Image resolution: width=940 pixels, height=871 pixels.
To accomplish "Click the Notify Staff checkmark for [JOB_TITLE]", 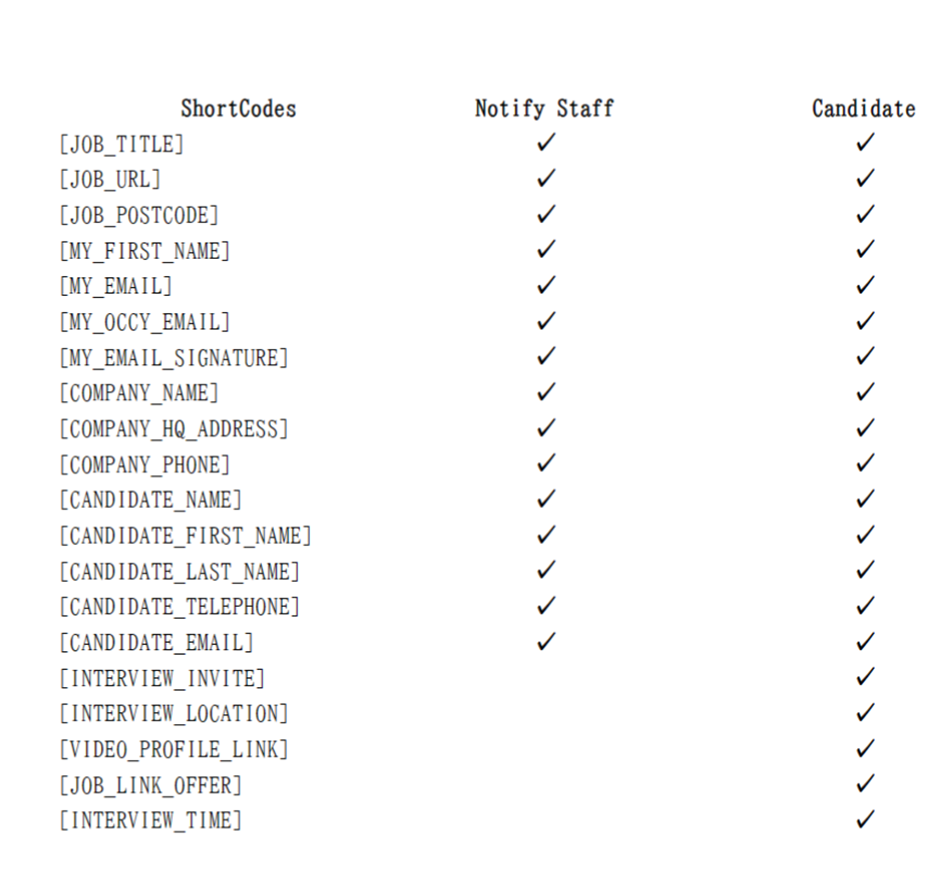I will 546,143.
